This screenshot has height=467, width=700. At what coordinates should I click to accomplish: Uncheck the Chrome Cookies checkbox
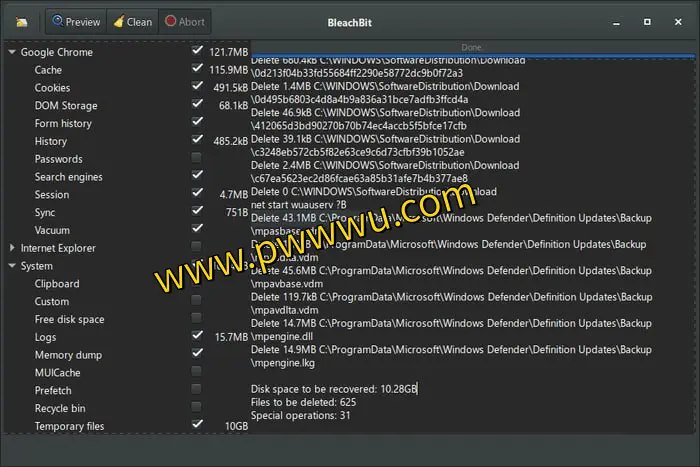tap(197, 86)
